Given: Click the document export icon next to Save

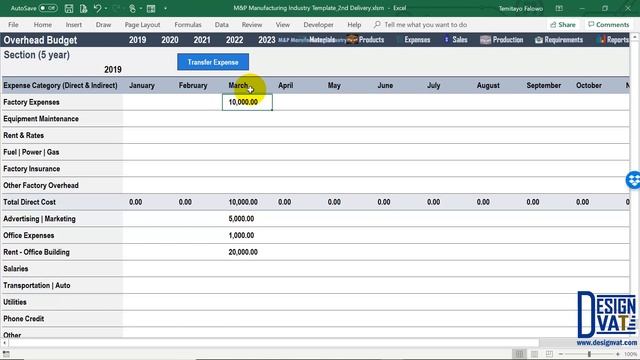Looking at the screenshot, I should pos(83,8).
